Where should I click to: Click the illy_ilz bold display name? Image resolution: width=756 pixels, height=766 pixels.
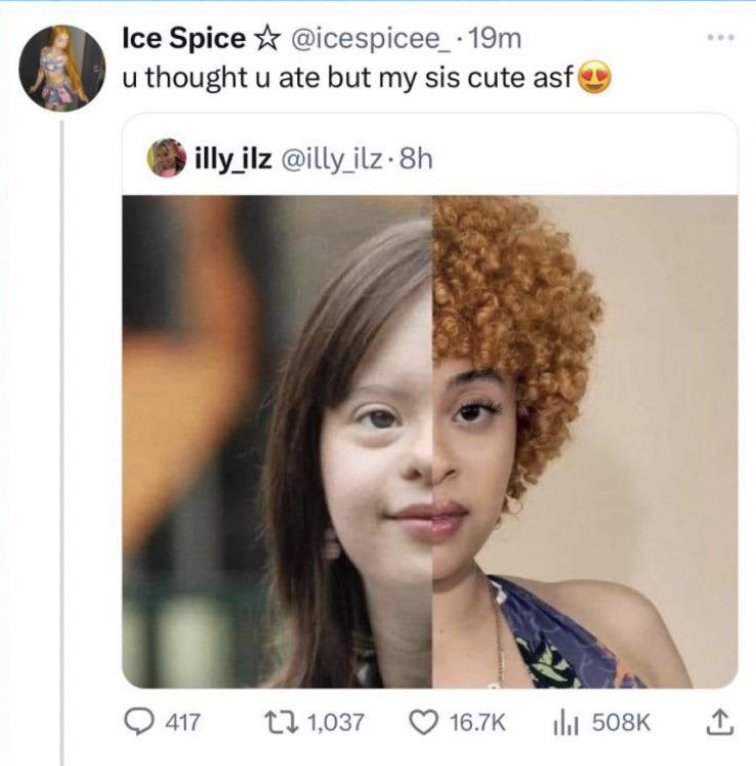click(233, 158)
